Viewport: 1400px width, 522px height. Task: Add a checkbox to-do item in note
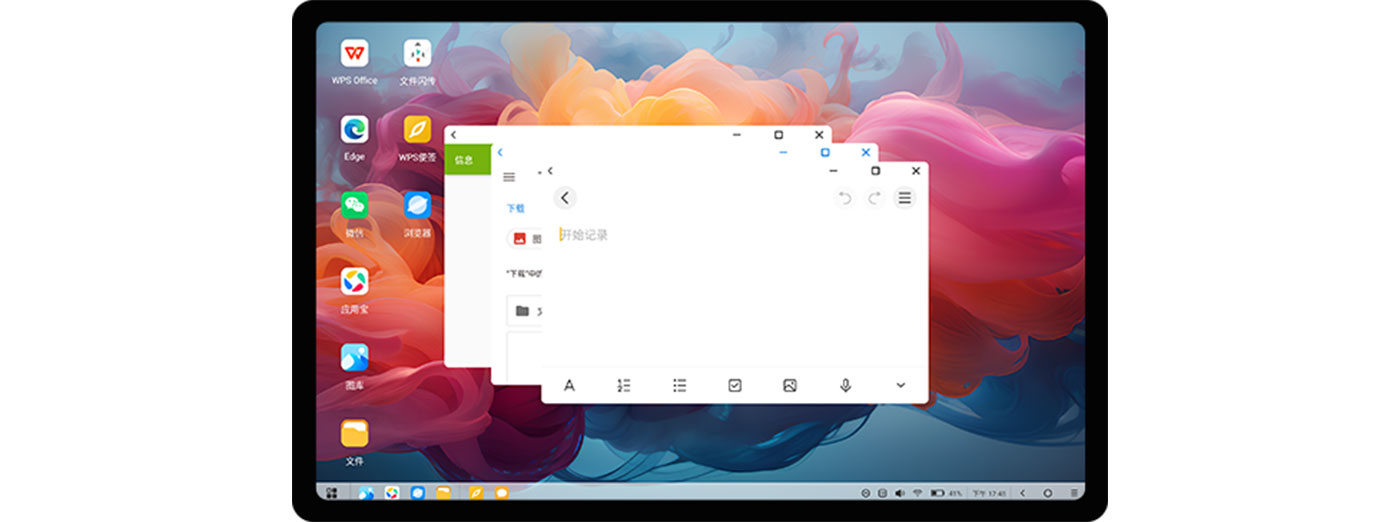(x=735, y=385)
